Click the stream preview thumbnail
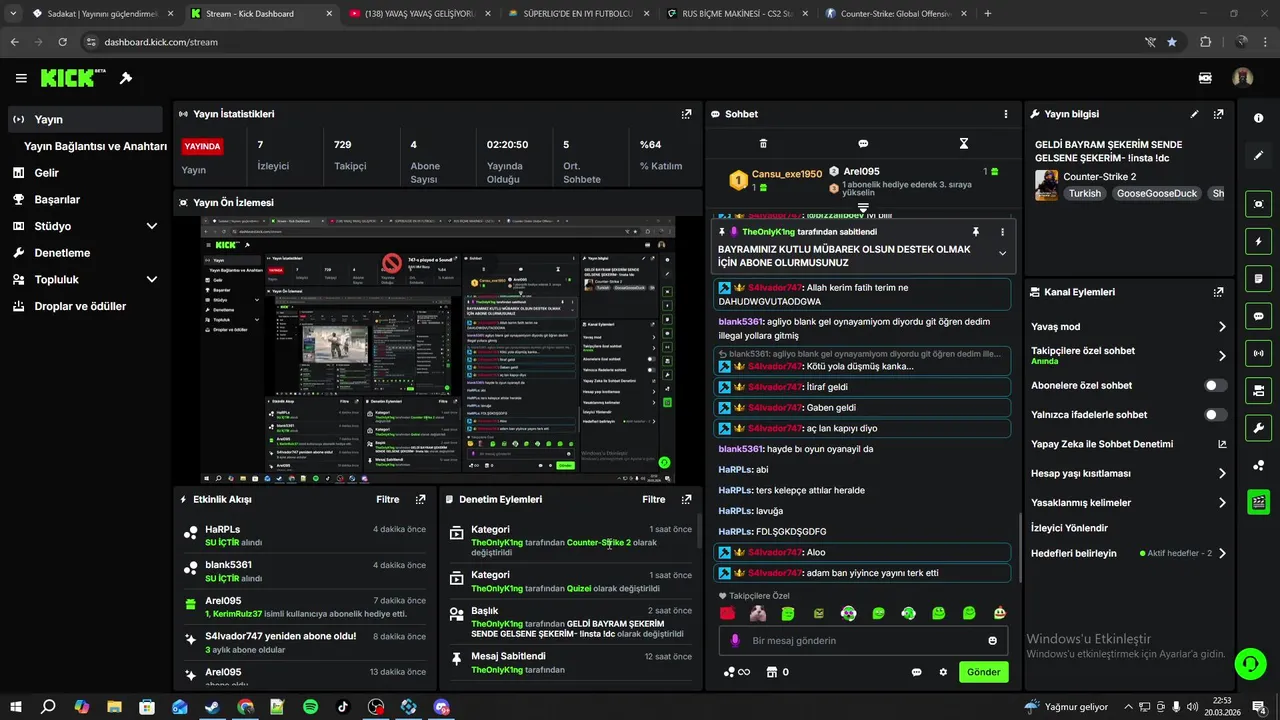The height and width of the screenshot is (720, 1280). tap(437, 350)
